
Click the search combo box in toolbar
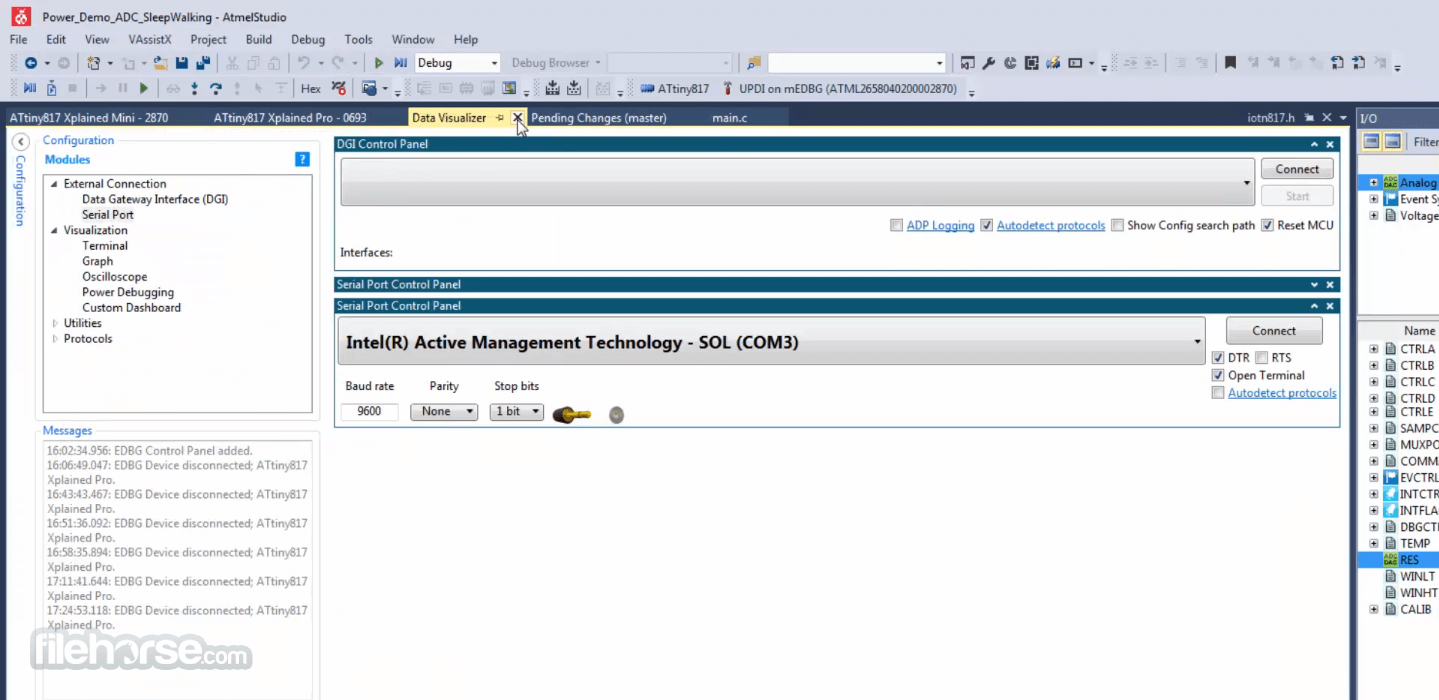pyautogui.click(x=856, y=63)
